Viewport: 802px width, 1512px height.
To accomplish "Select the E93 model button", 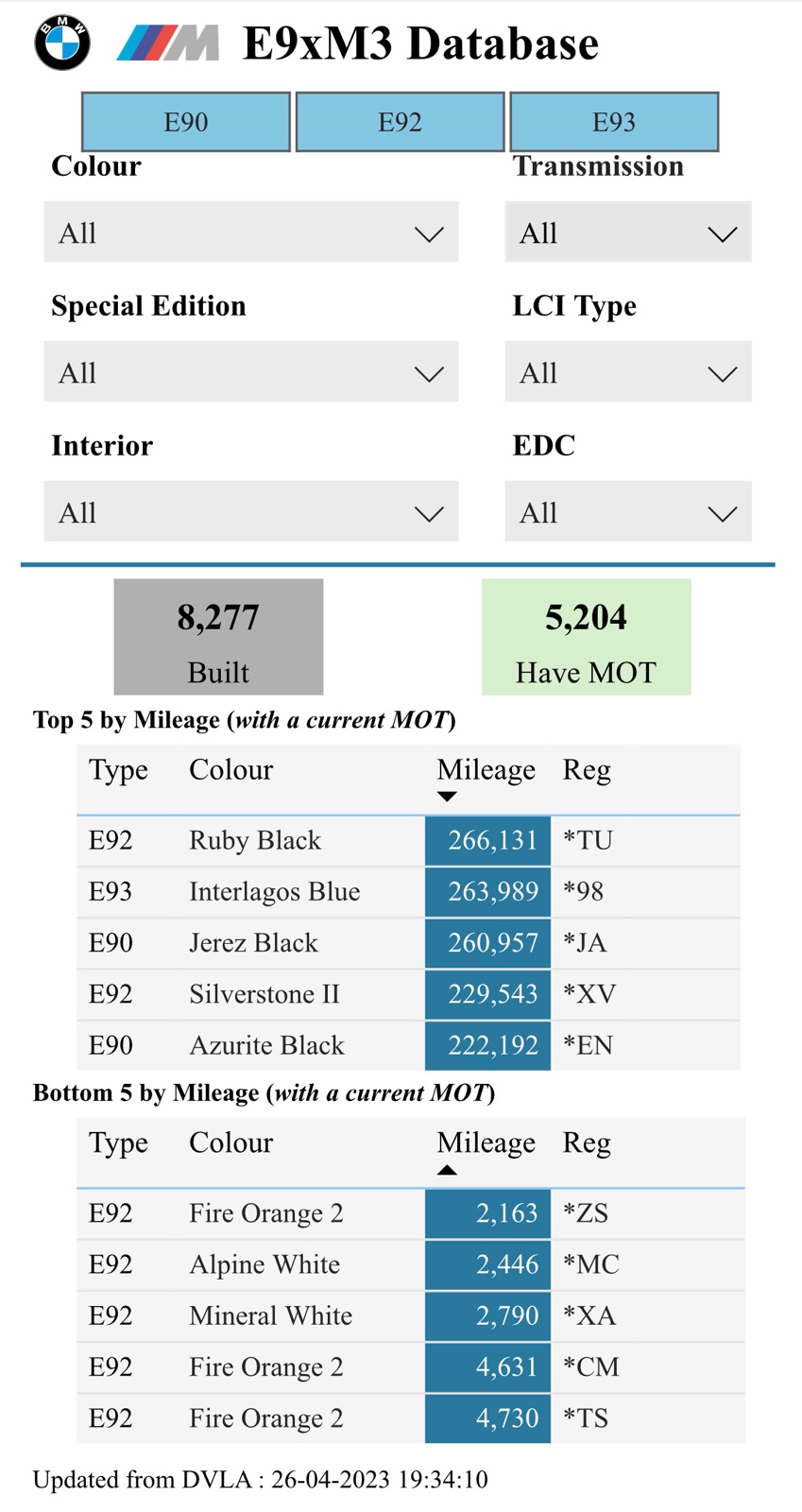I will (x=614, y=122).
